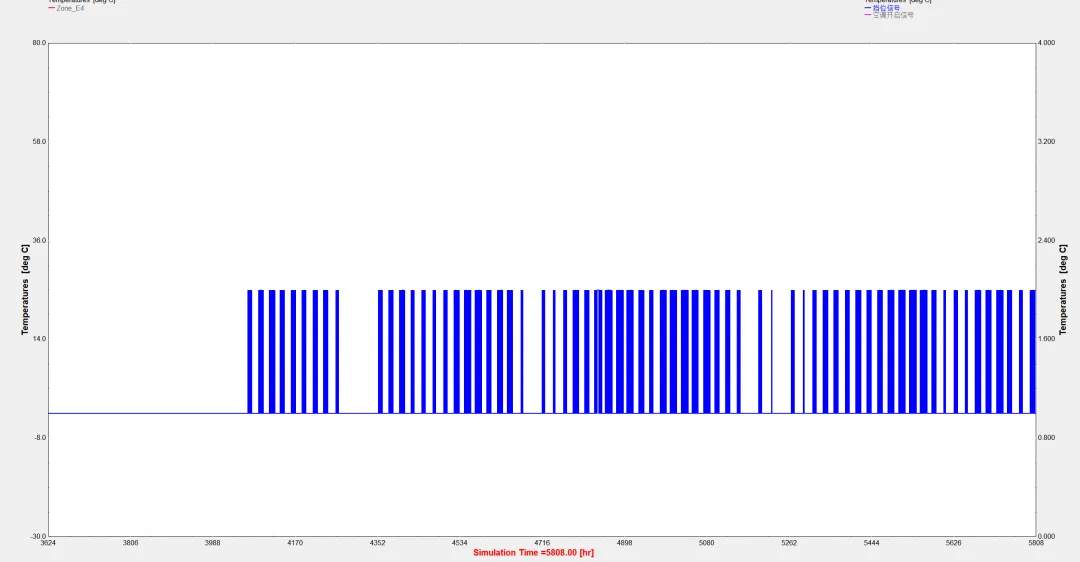Click time axis tick 3624
The height and width of the screenshot is (562, 1080).
click(x=48, y=543)
